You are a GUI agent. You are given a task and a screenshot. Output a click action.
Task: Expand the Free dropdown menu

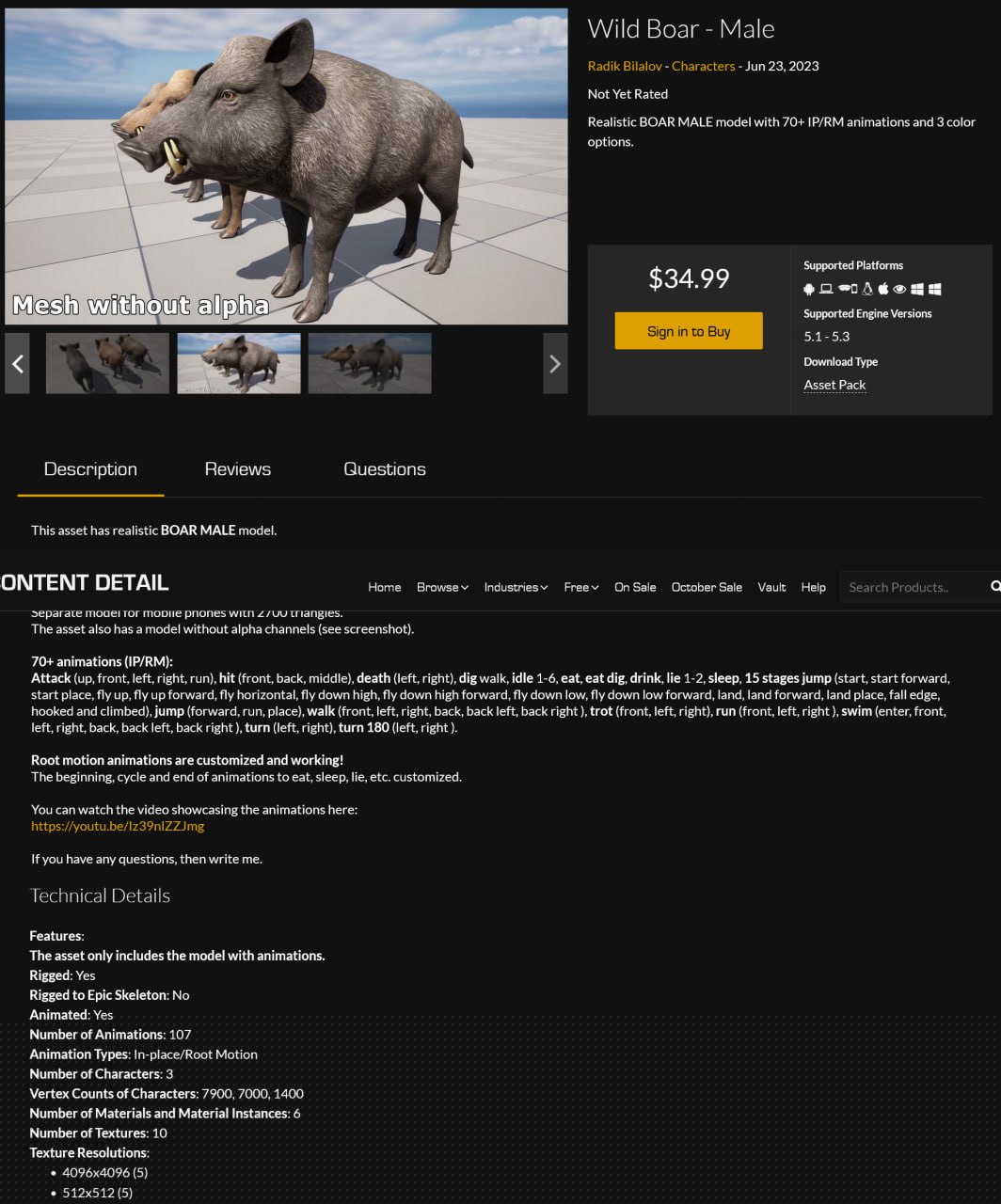click(581, 587)
